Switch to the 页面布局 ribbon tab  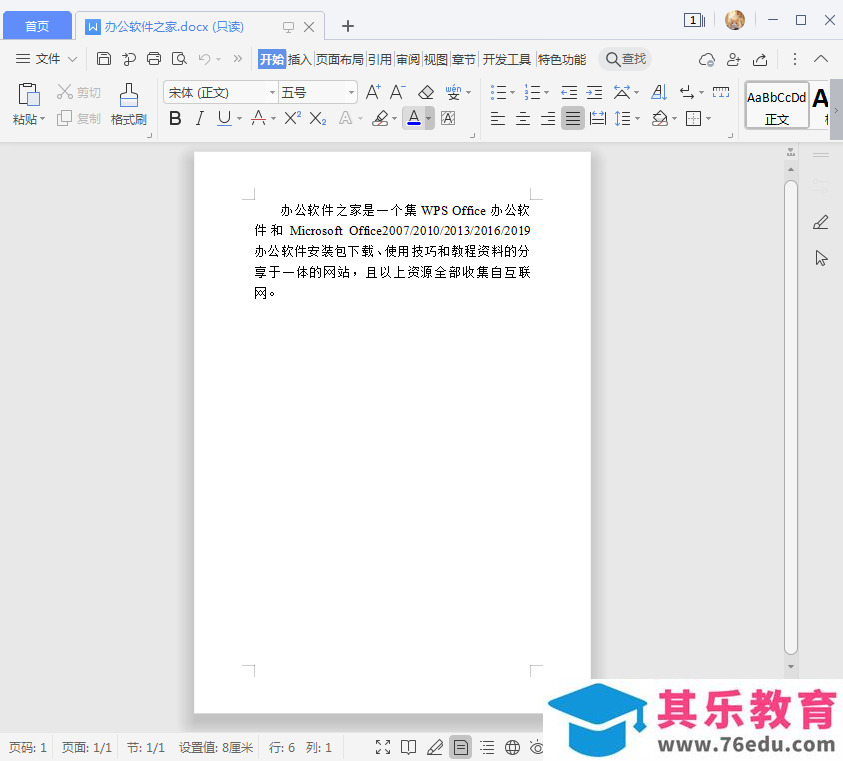(x=339, y=59)
